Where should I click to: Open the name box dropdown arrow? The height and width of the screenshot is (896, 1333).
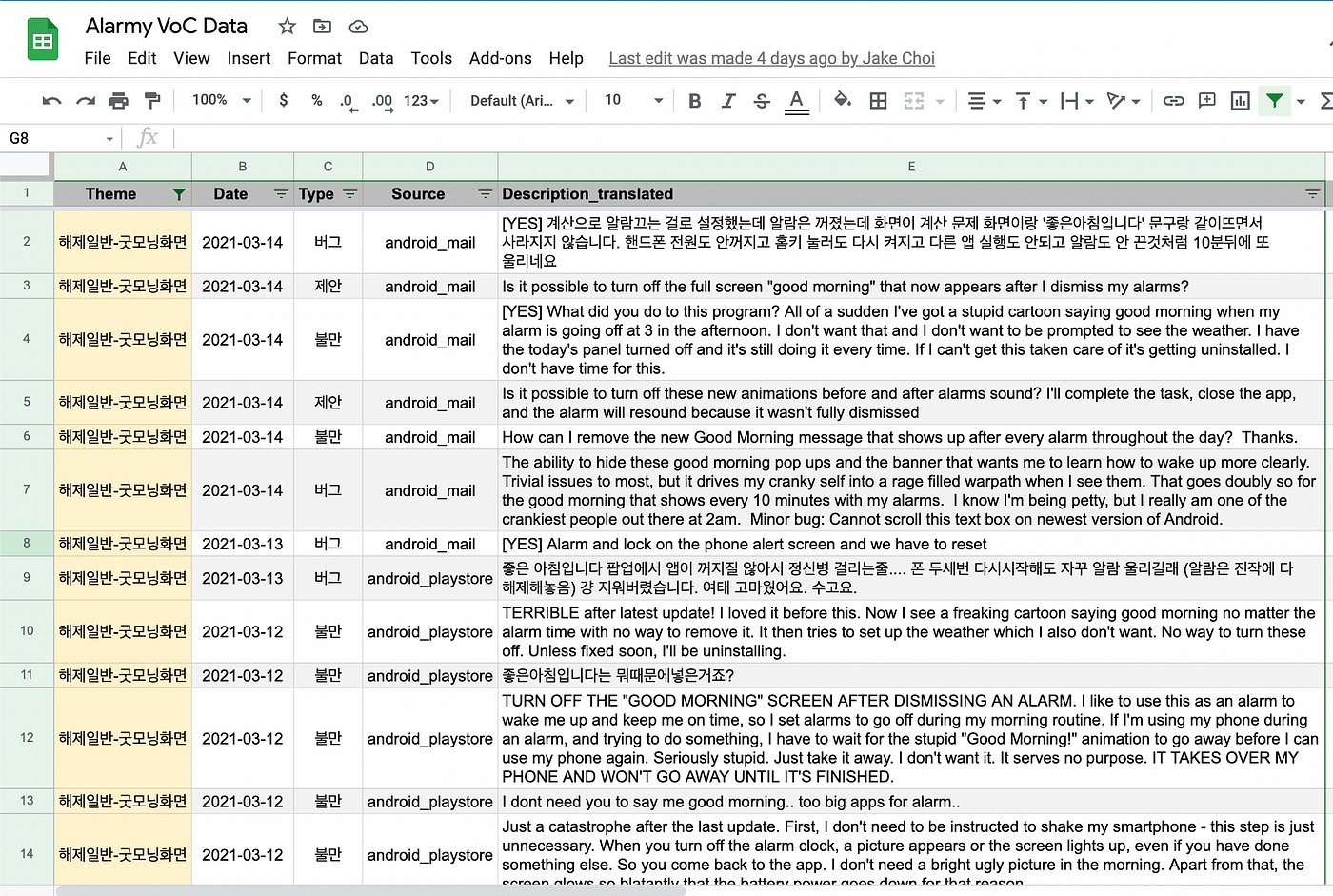point(109,139)
